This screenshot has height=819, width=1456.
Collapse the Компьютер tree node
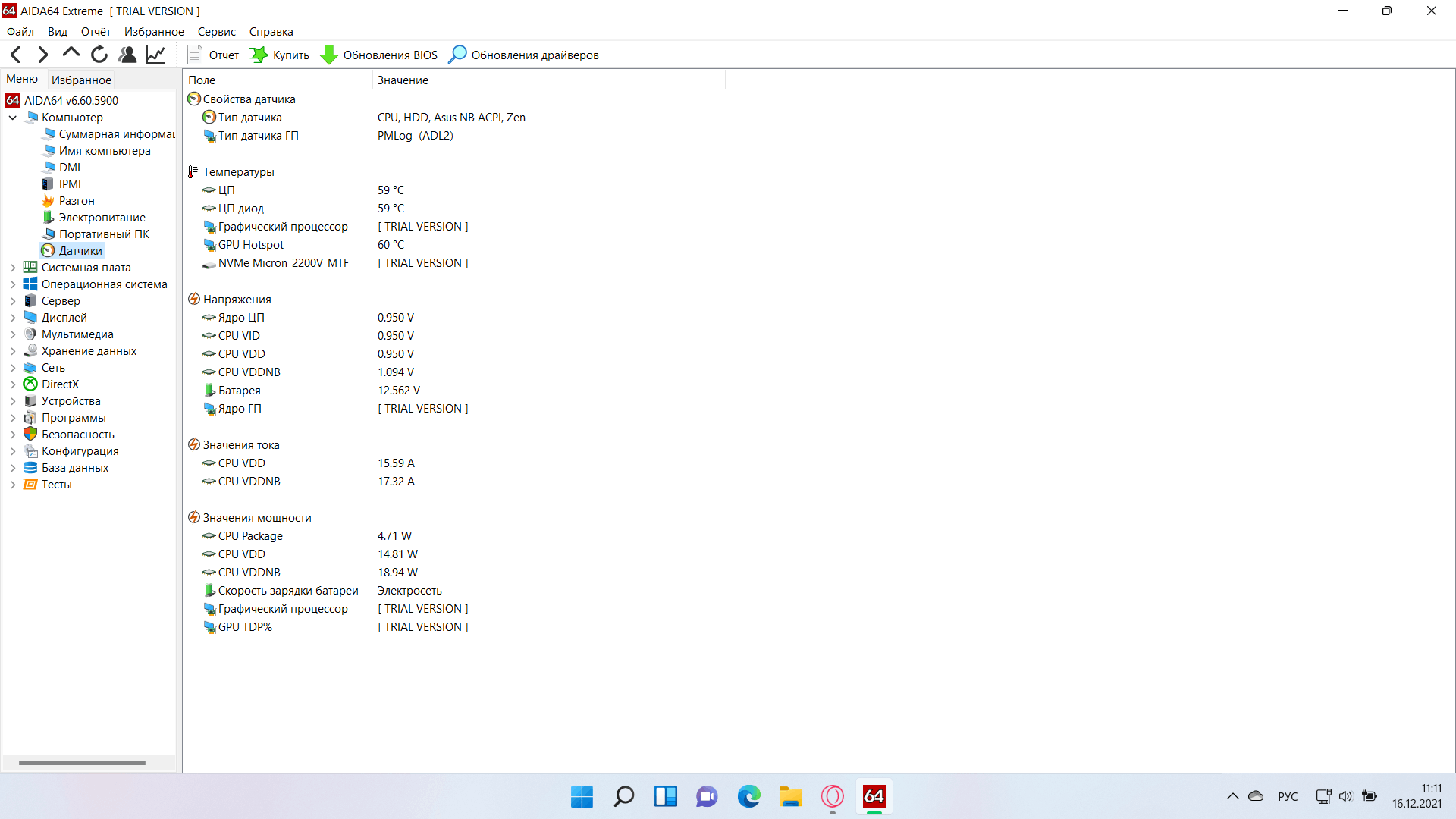coord(13,118)
